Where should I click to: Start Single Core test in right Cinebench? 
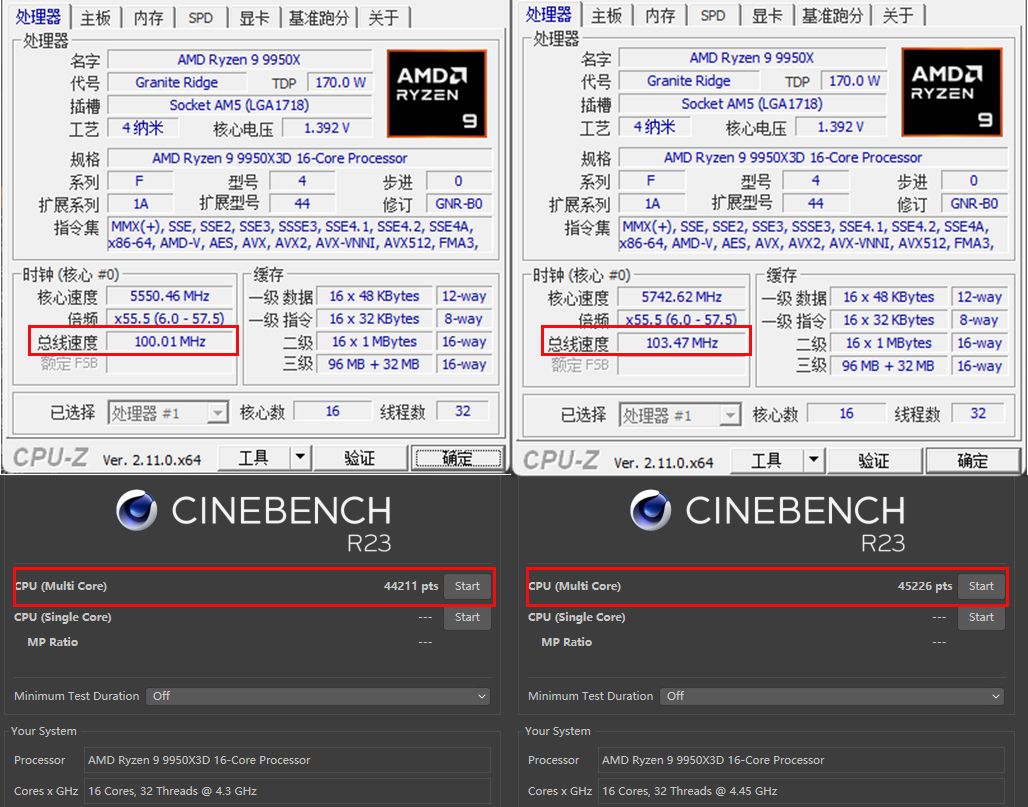click(x=981, y=617)
